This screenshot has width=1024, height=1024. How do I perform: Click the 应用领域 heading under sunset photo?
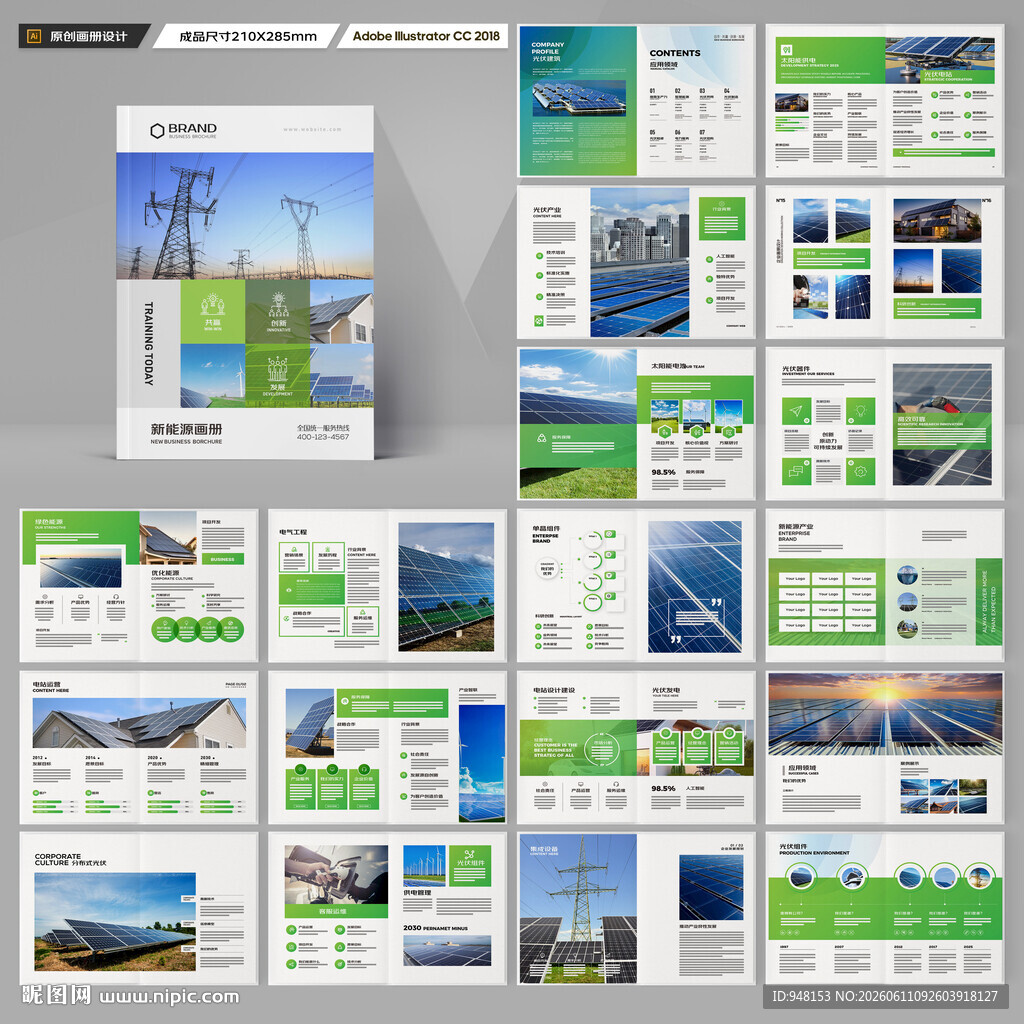802,767
